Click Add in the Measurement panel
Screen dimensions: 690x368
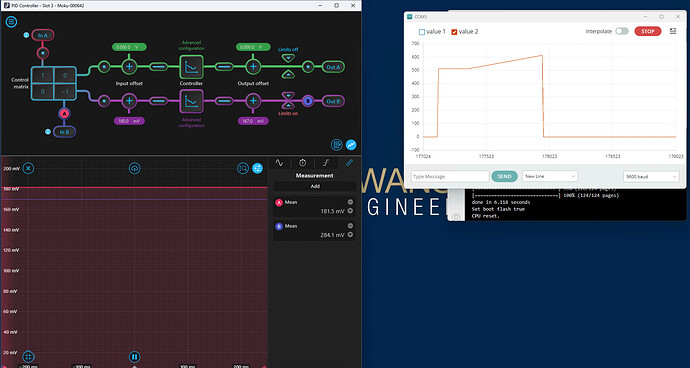pos(315,186)
